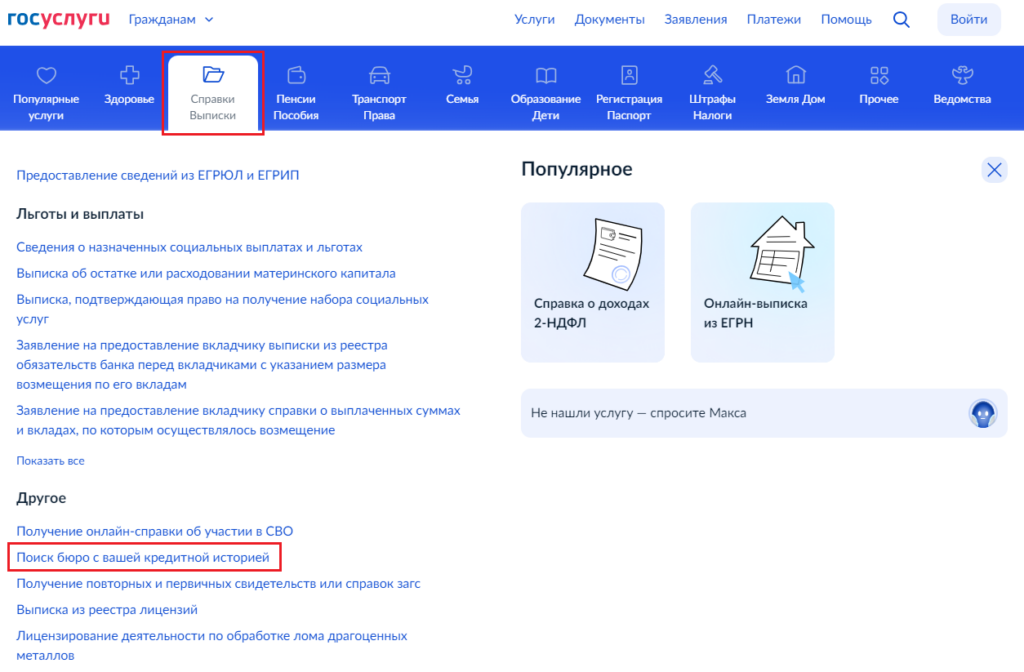
Task: Open the Ведомства emblem icon category
Action: 961,76
